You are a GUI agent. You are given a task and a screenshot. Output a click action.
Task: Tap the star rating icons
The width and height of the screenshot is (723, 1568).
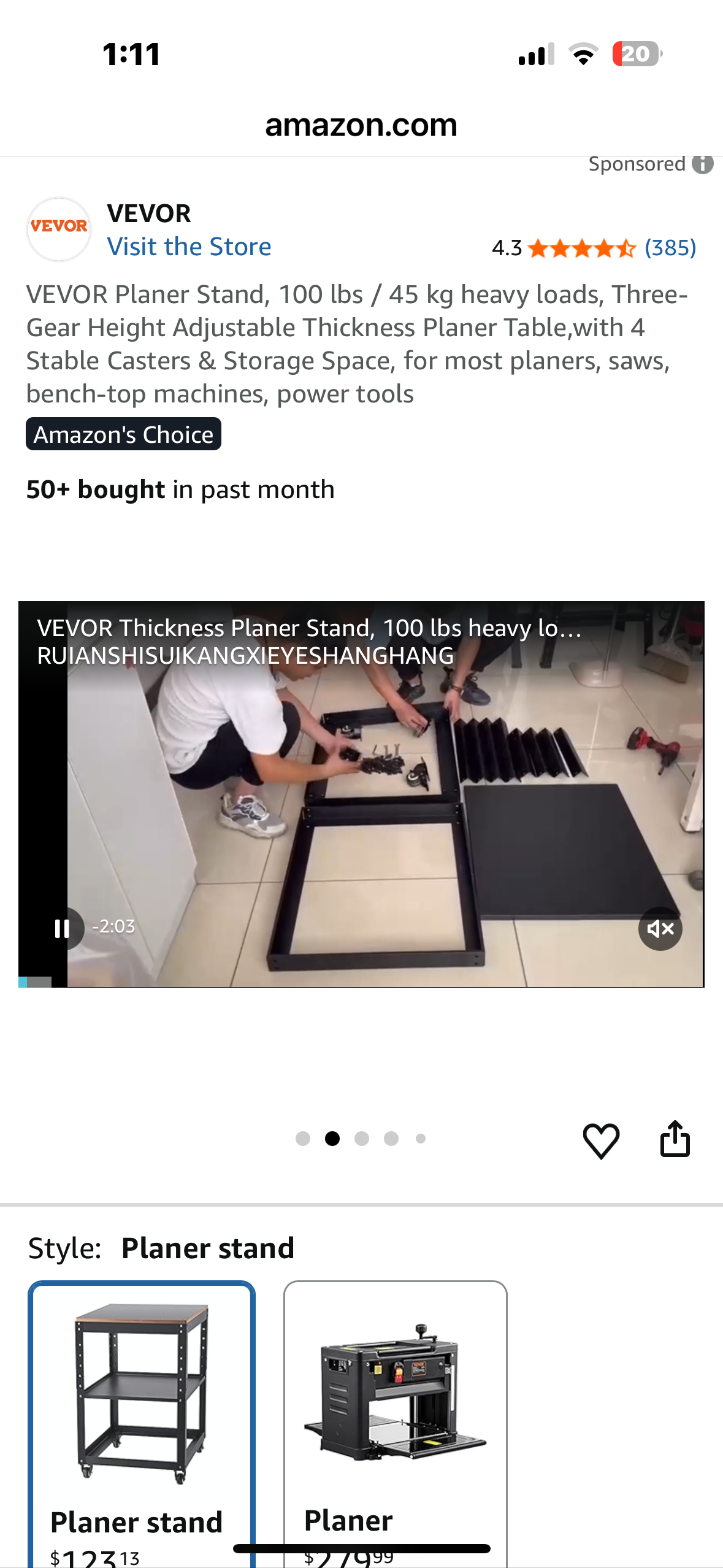tap(581, 248)
